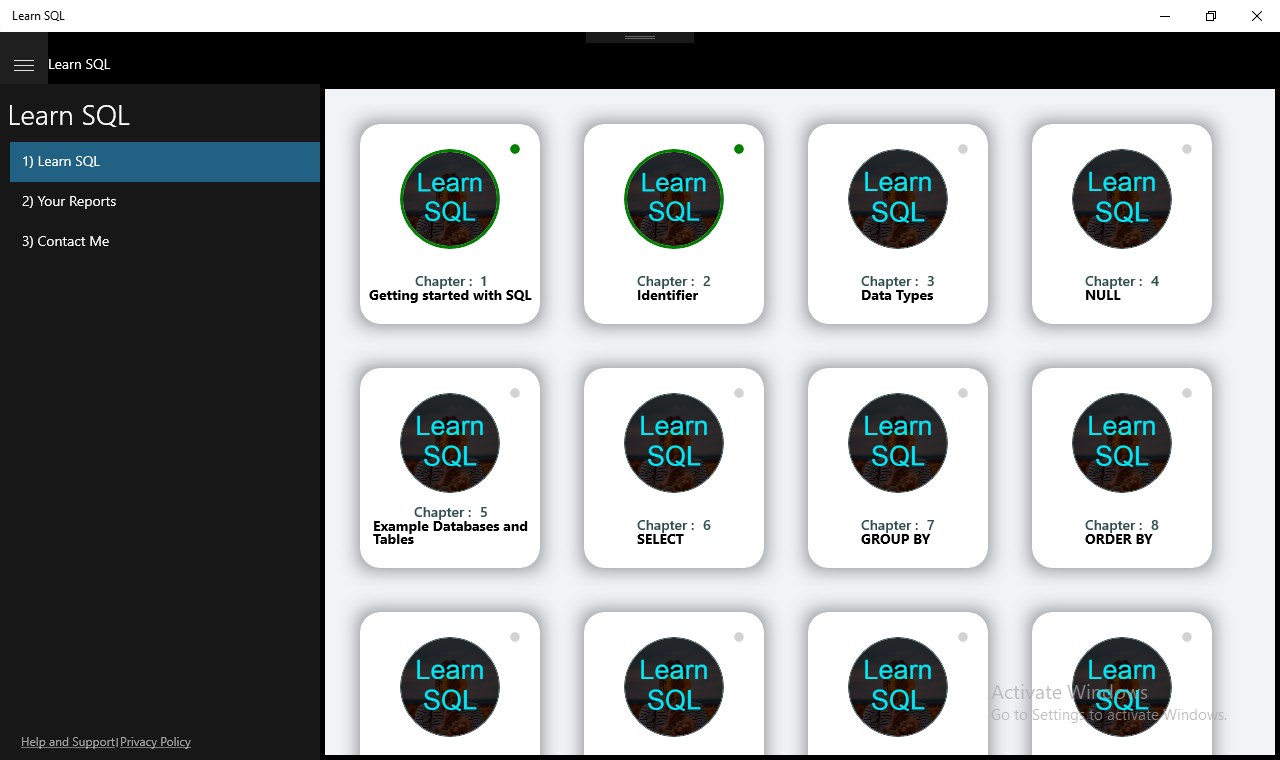This screenshot has width=1280, height=760.
Task: Open the Chapter 6 SELECT chapter
Action: tap(673, 468)
